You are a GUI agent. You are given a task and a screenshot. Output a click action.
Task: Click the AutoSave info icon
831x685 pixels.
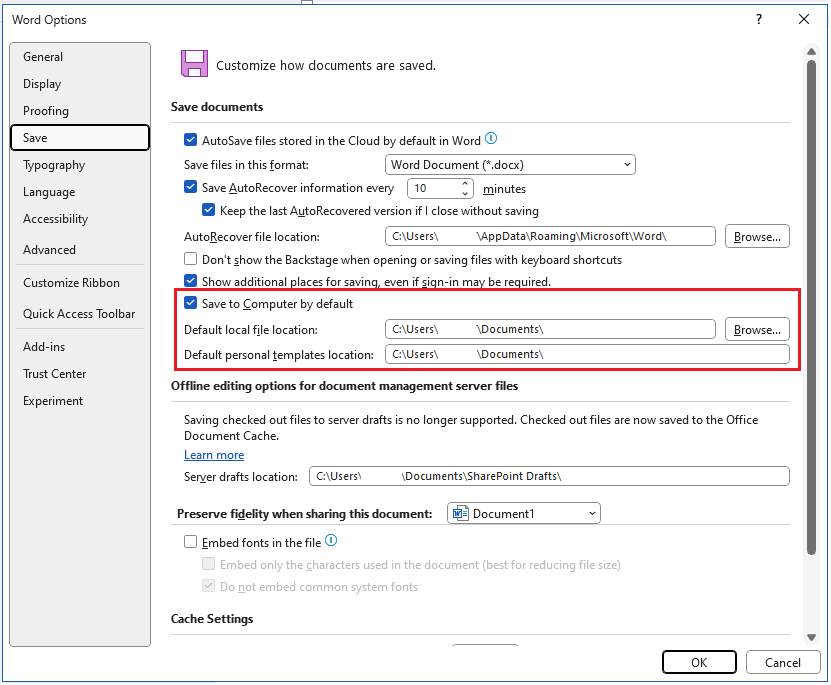point(491,139)
